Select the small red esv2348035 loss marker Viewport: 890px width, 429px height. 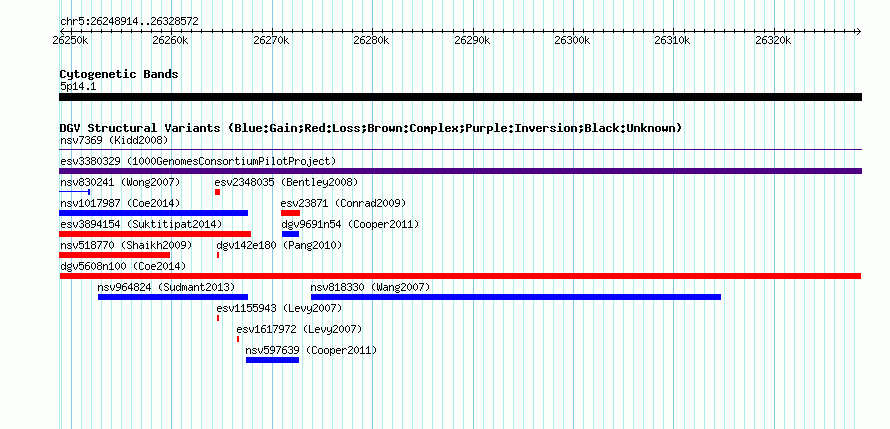tap(217, 192)
